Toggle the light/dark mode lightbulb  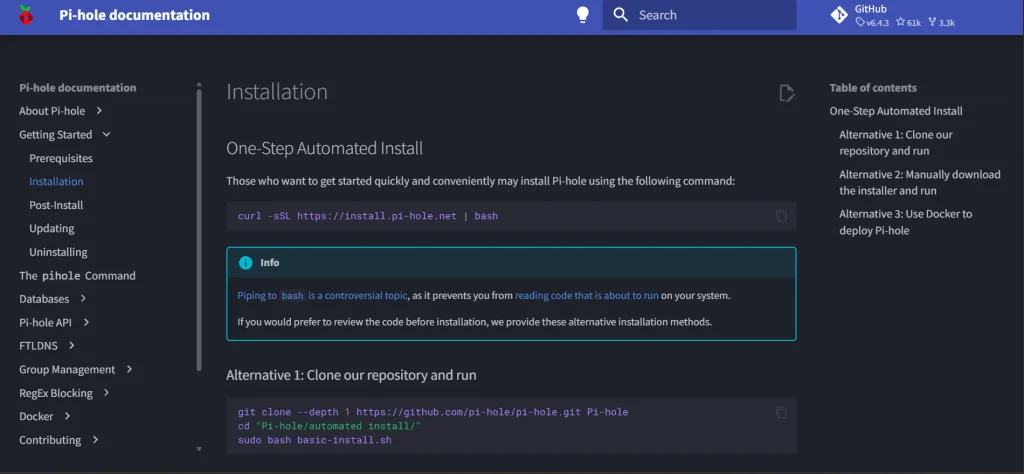[x=583, y=15]
